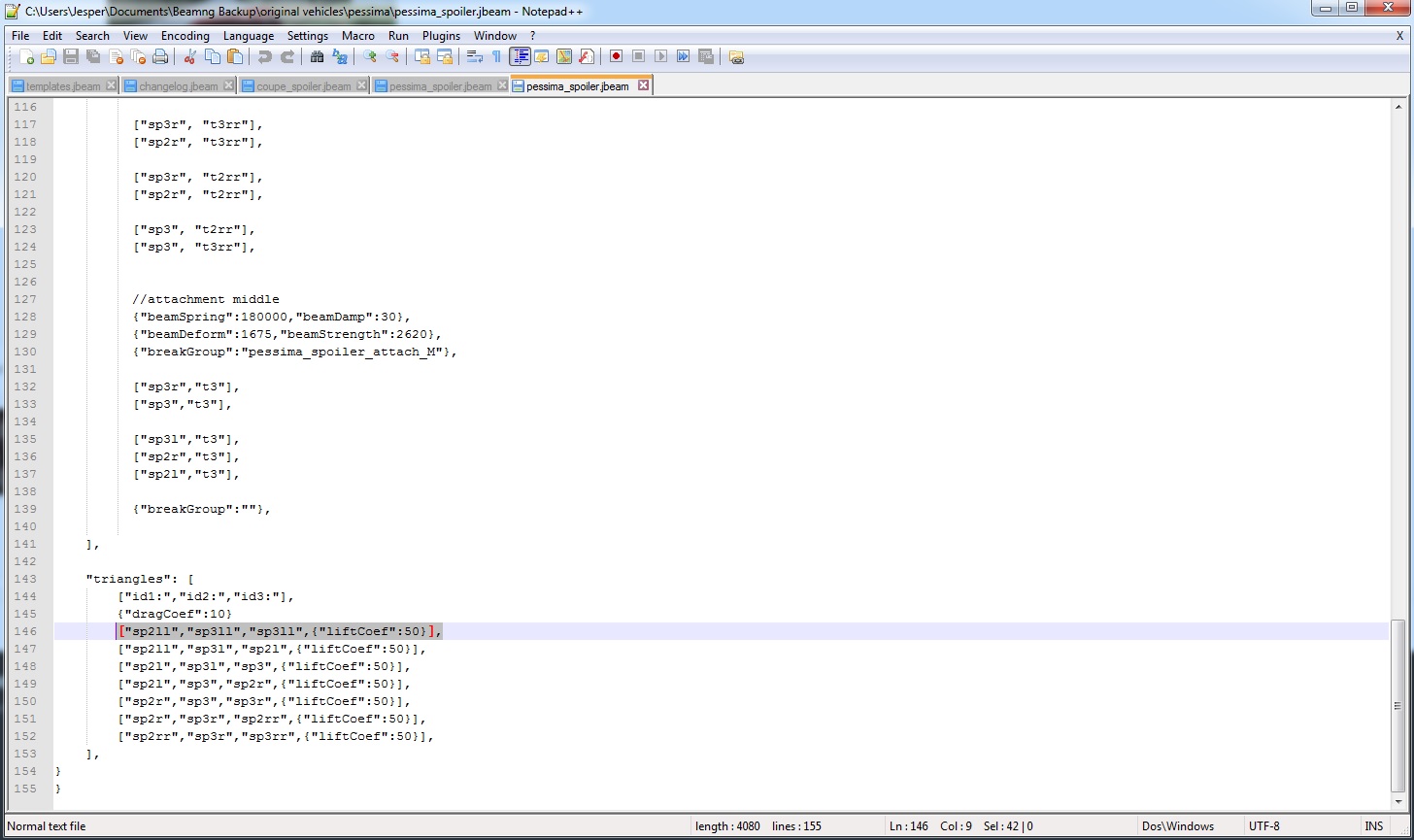
Task: Open the ? help menu
Action: 532,36
